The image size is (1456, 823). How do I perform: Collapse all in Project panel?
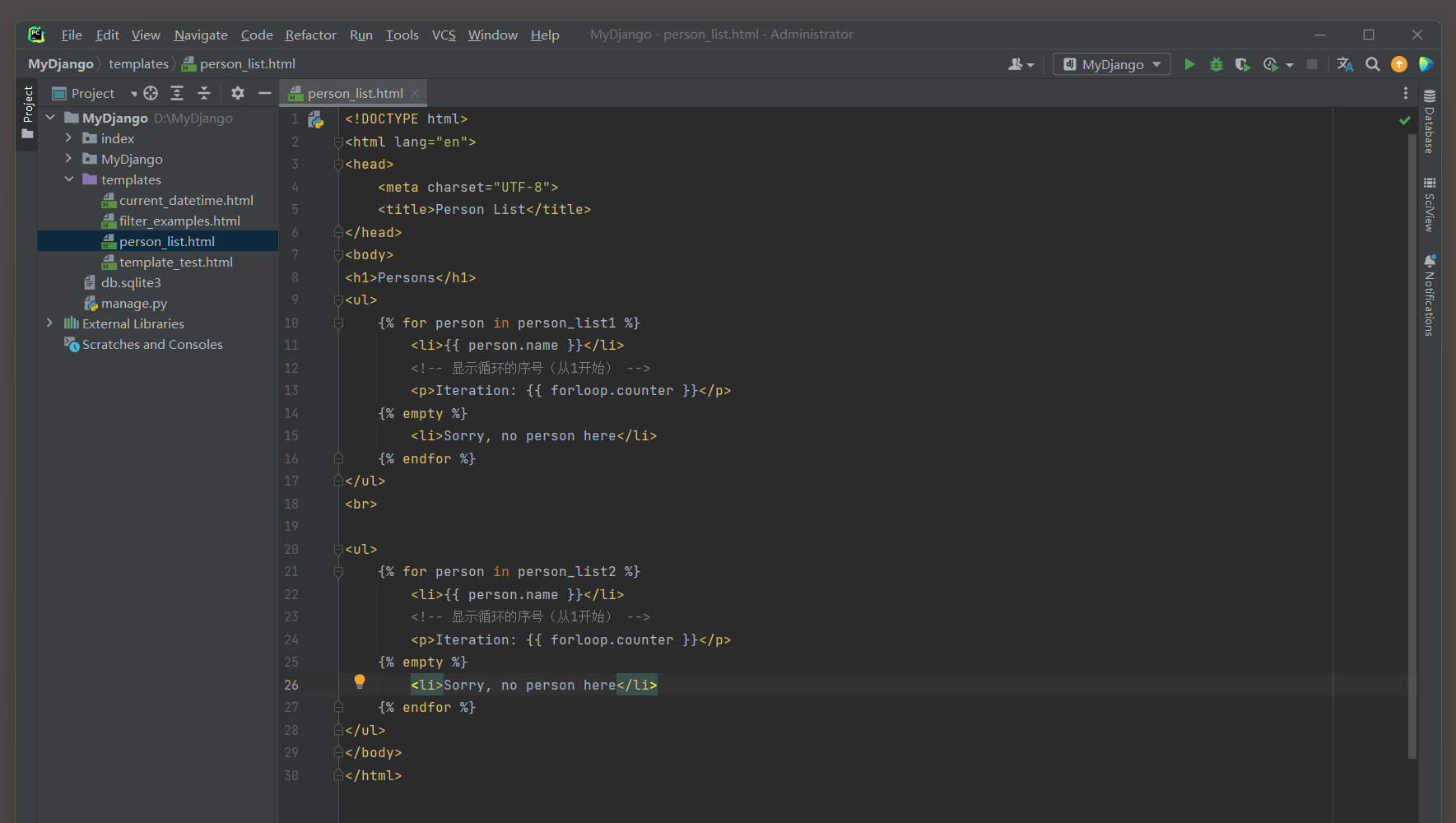204,93
